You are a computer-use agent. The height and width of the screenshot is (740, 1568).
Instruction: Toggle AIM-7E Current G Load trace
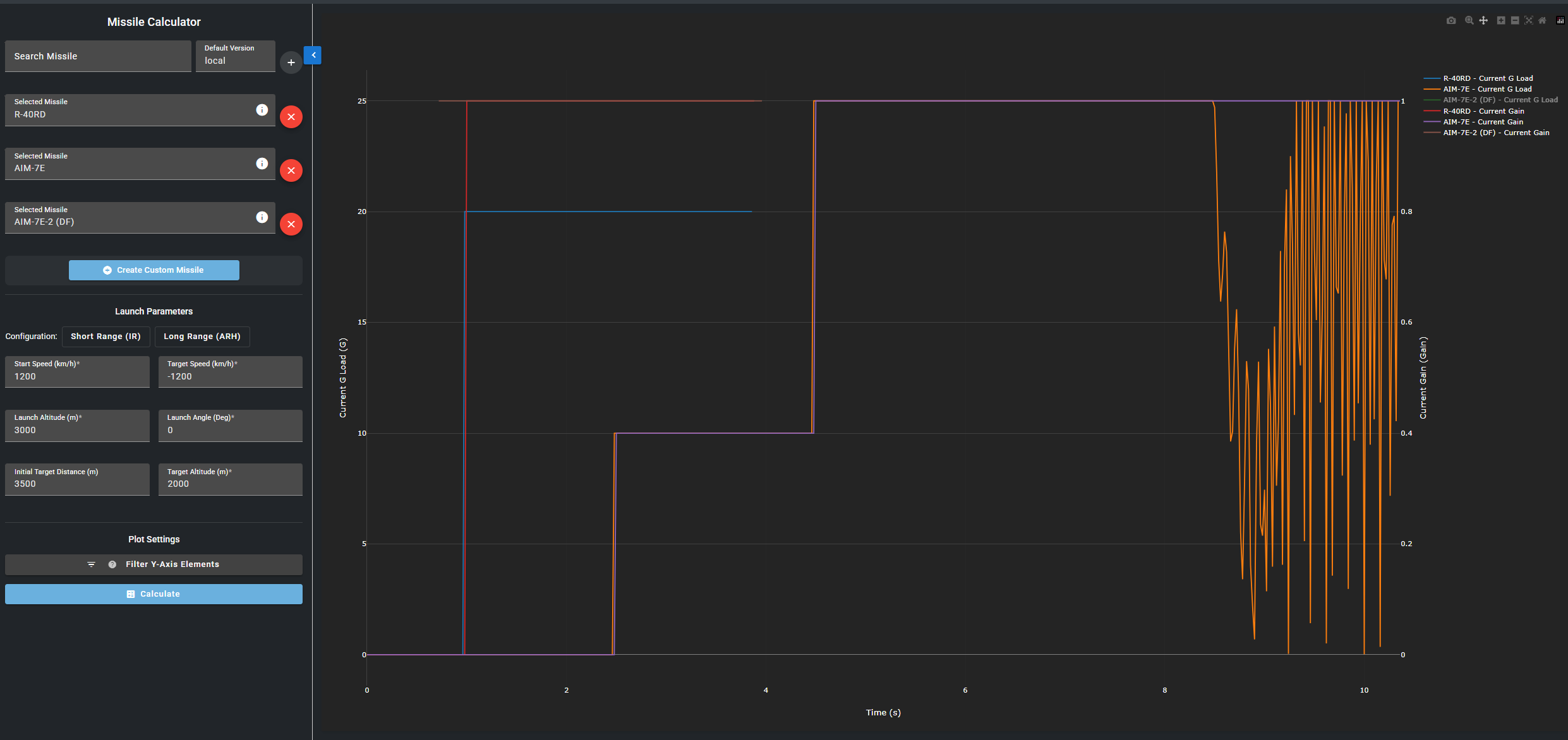click(x=1487, y=89)
